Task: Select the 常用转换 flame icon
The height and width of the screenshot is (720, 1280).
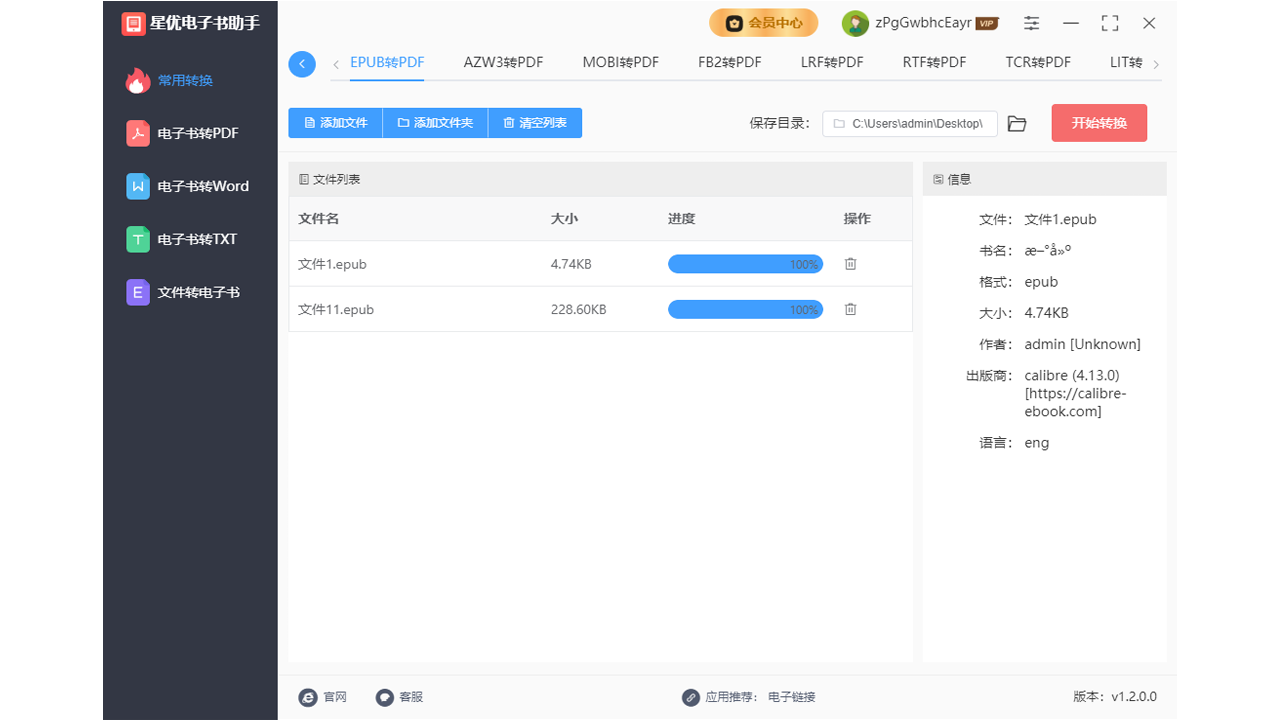Action: 137,80
